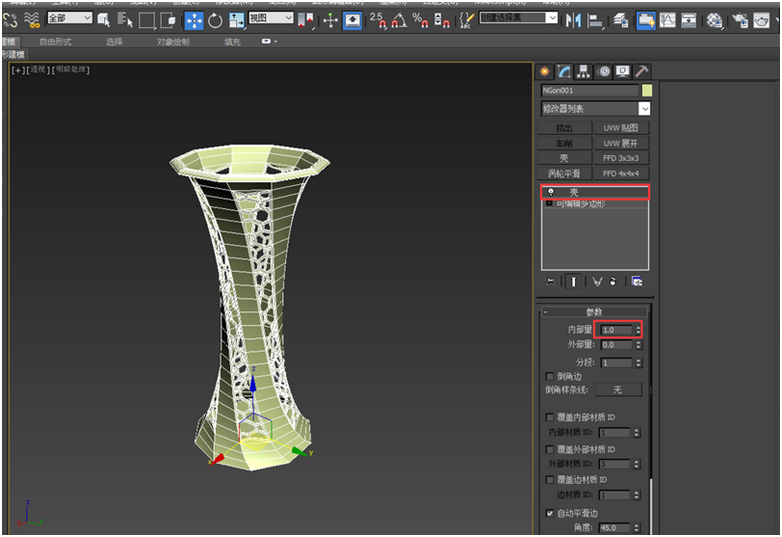Click the 内部量 value field
782x537 pixels.
617,330
